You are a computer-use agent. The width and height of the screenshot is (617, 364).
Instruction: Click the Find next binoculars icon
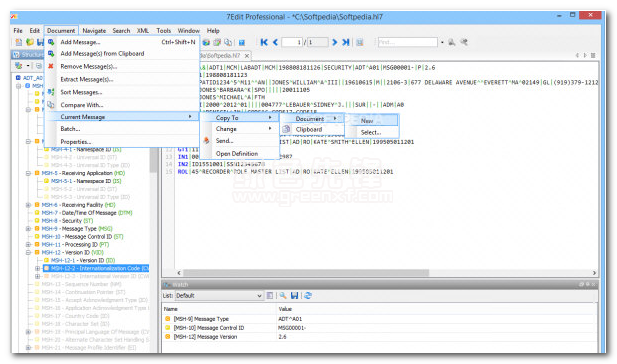click(452, 42)
